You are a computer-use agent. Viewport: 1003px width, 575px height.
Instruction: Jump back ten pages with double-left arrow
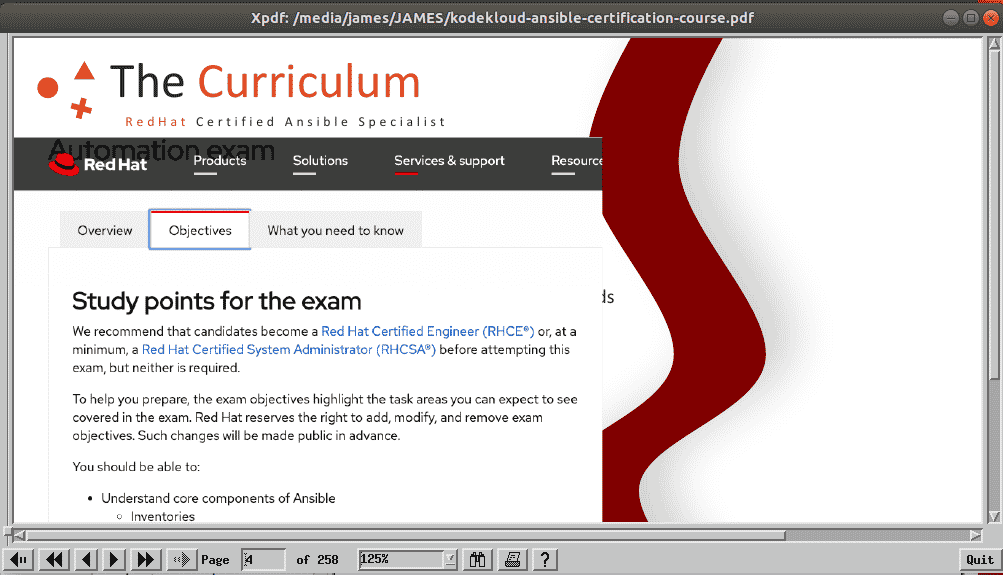coord(54,560)
